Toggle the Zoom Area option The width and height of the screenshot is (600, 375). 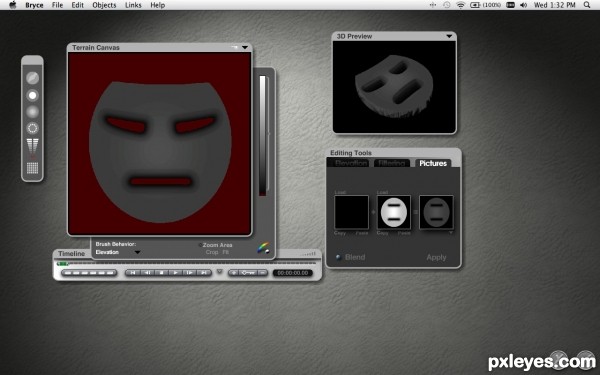pos(215,245)
